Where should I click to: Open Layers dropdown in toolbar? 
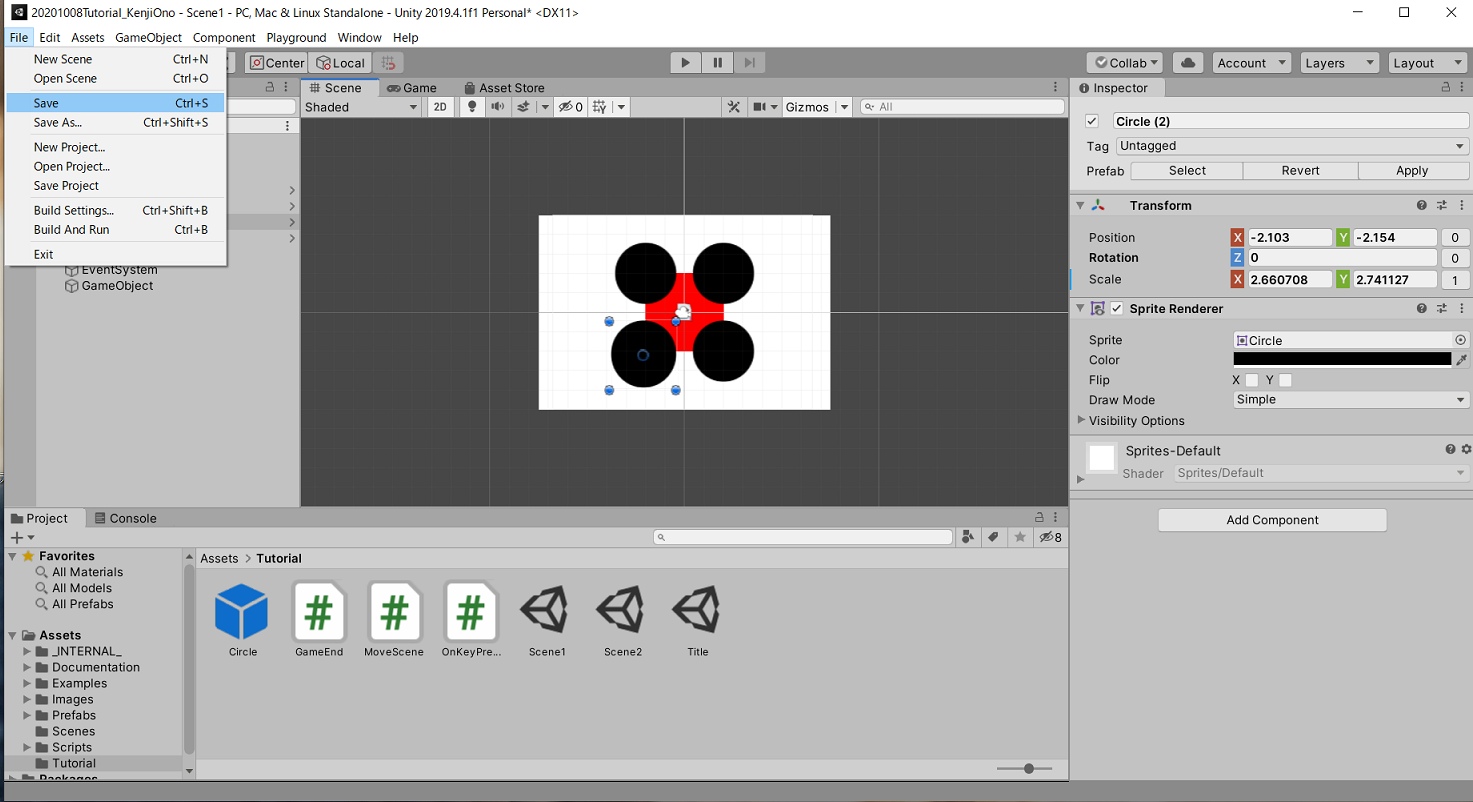click(x=1339, y=63)
